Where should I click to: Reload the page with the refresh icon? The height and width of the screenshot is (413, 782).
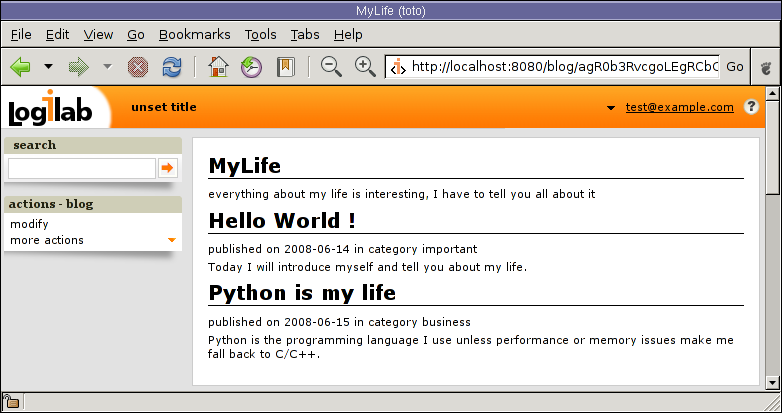(x=172, y=67)
